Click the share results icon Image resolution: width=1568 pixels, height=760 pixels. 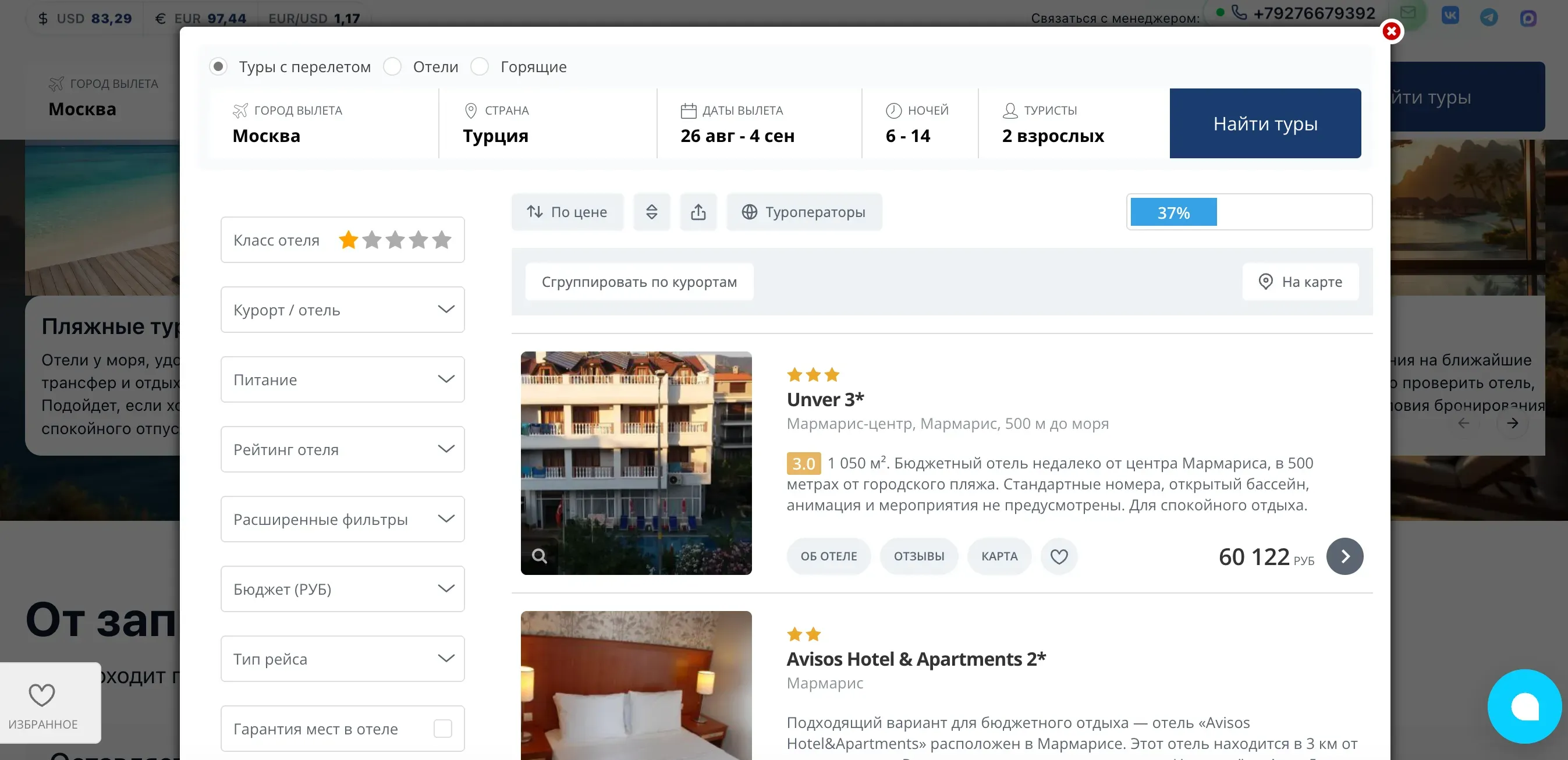[698, 212]
